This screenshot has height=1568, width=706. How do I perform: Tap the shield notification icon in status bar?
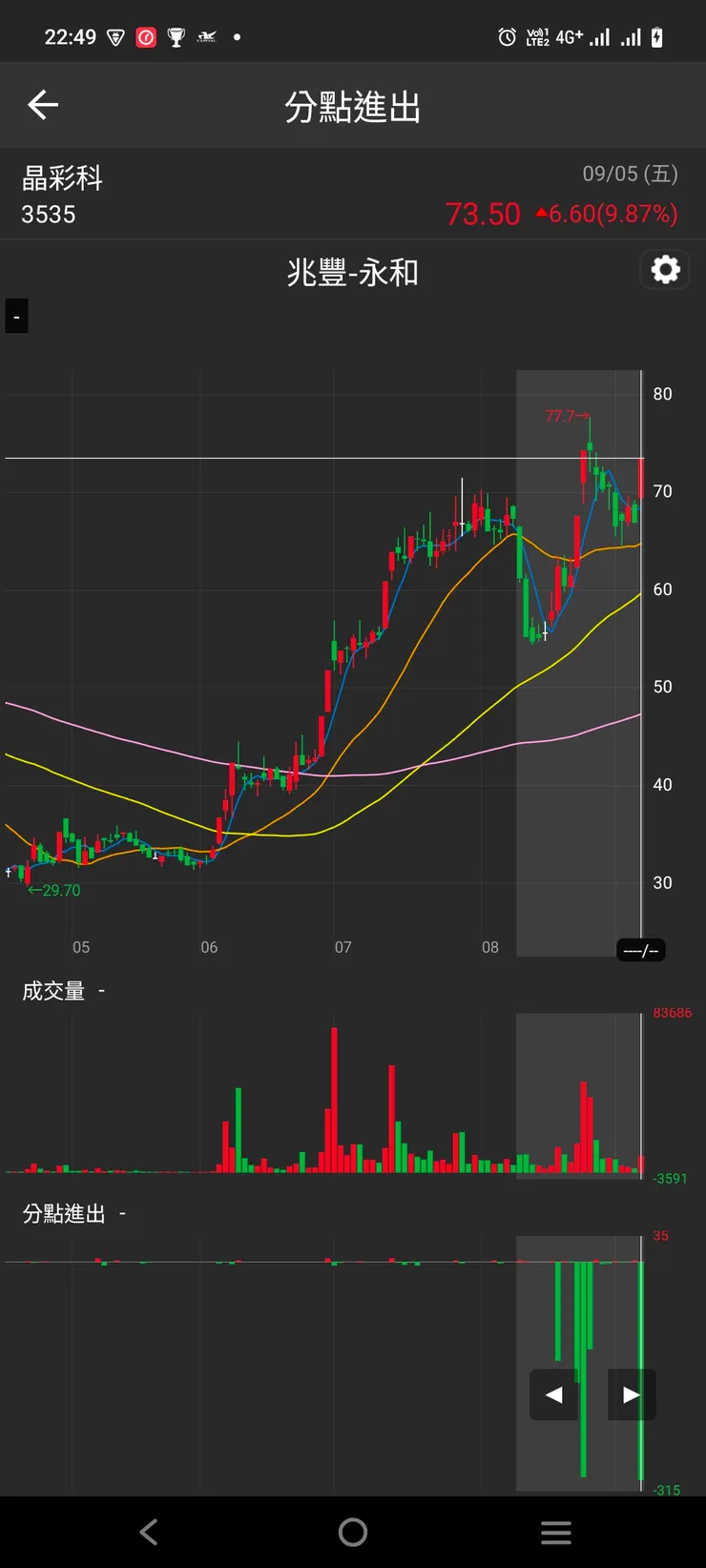pos(115,37)
